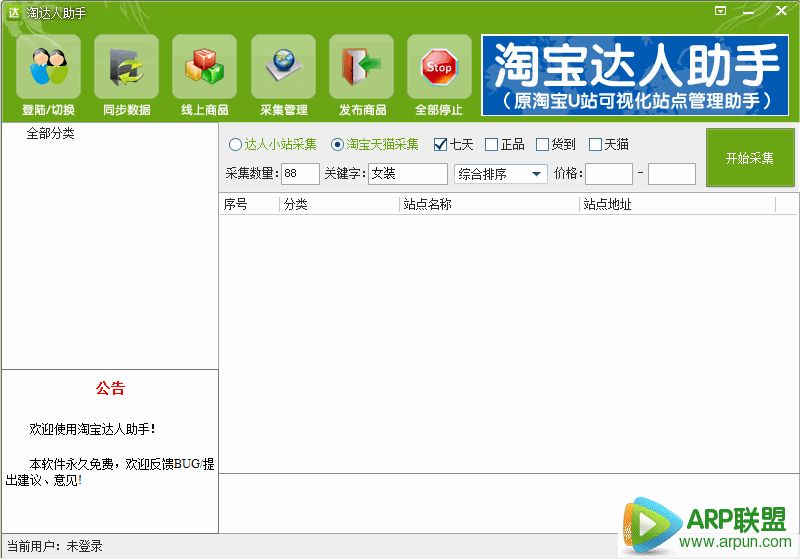Click the app logo in the title bar
This screenshot has height=559, width=800.
[13, 12]
